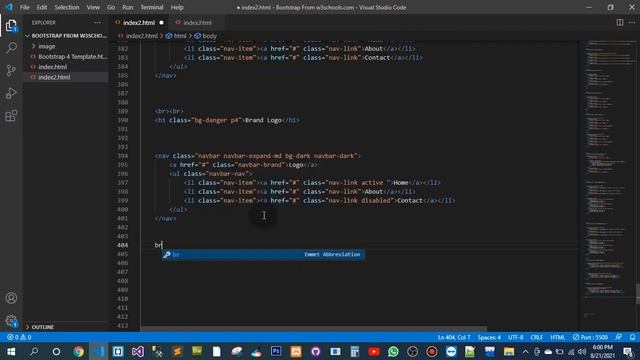640x360 pixels.
Task: Open the body breadcrumb dropdown
Action: coord(206,36)
